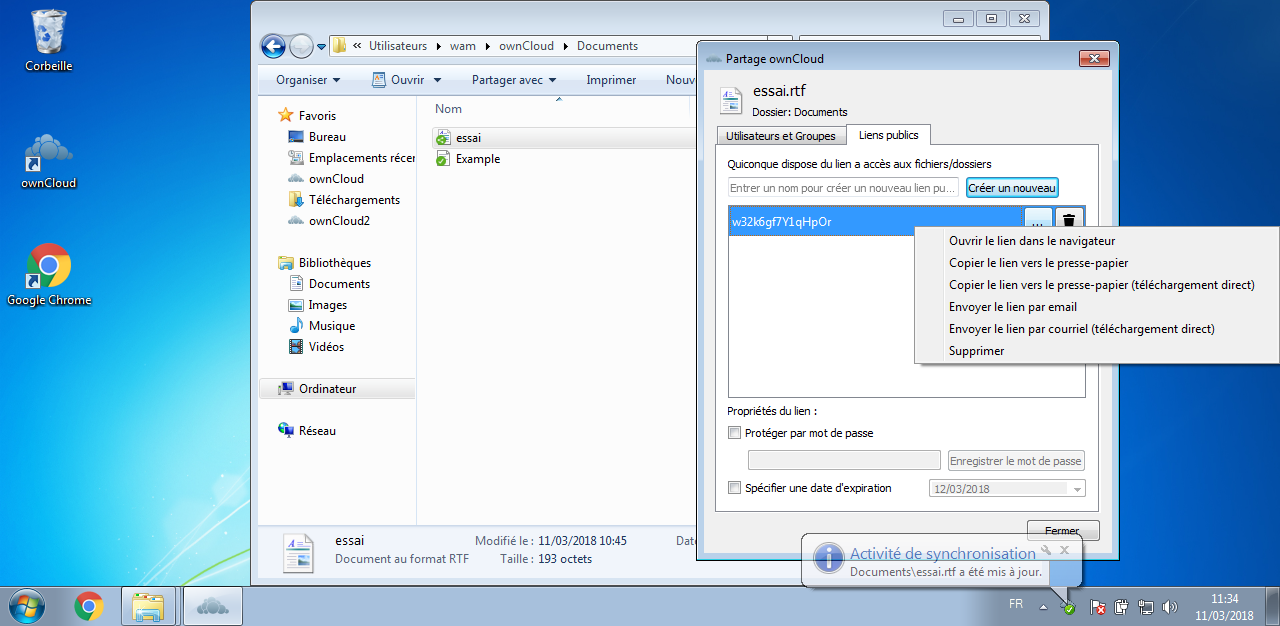Open the Vidéos library

326,347
